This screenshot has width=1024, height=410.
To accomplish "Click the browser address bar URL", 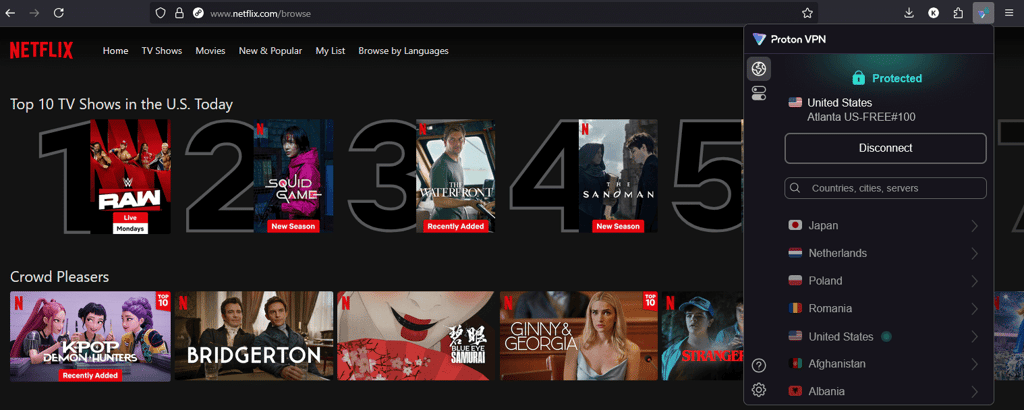I will click(260, 13).
